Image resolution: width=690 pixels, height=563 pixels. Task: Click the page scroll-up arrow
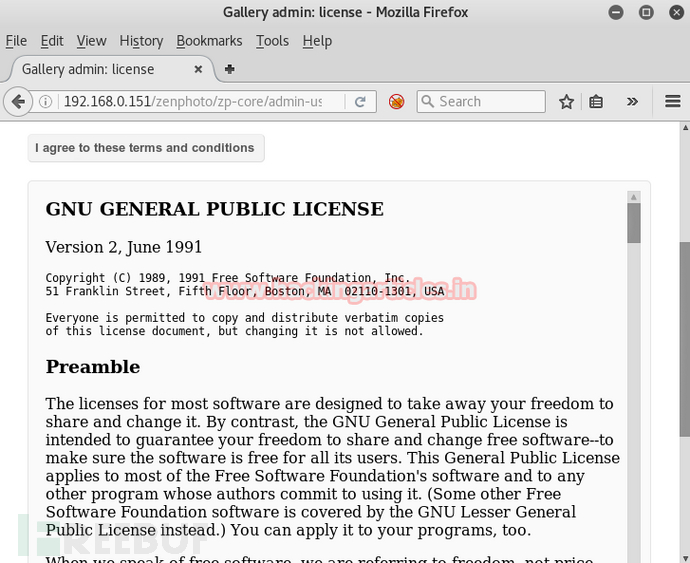[x=685, y=128]
